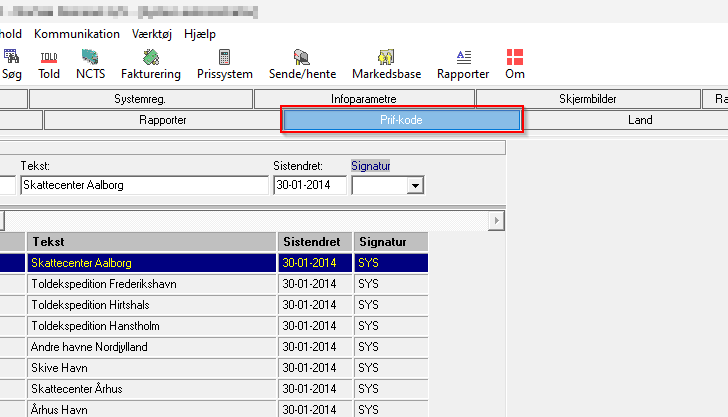
Task: Click the Om toolbar icon
Action: coord(515,64)
